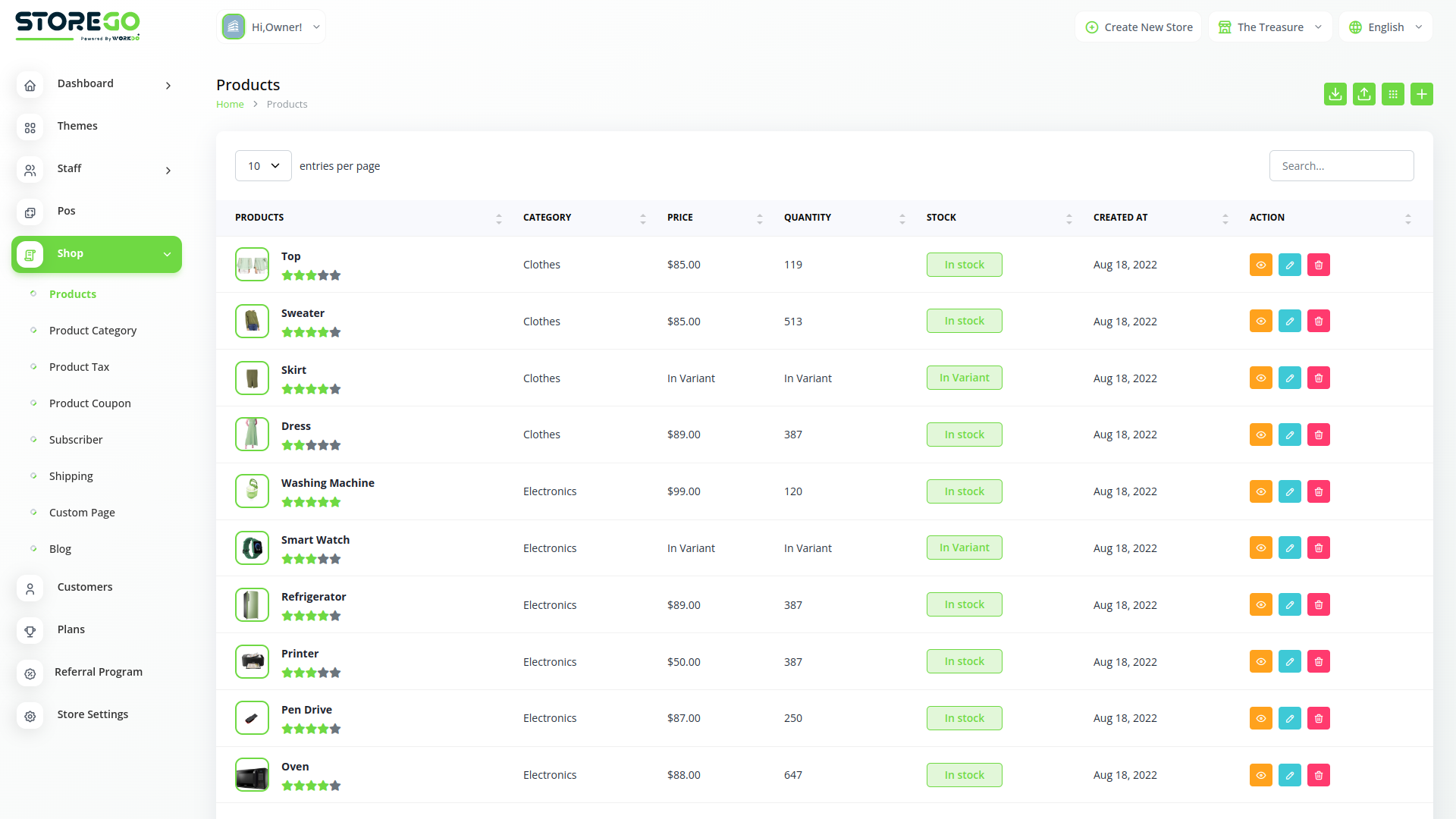Open the grid view icon
Image resolution: width=1456 pixels, height=819 pixels.
coord(1393,94)
